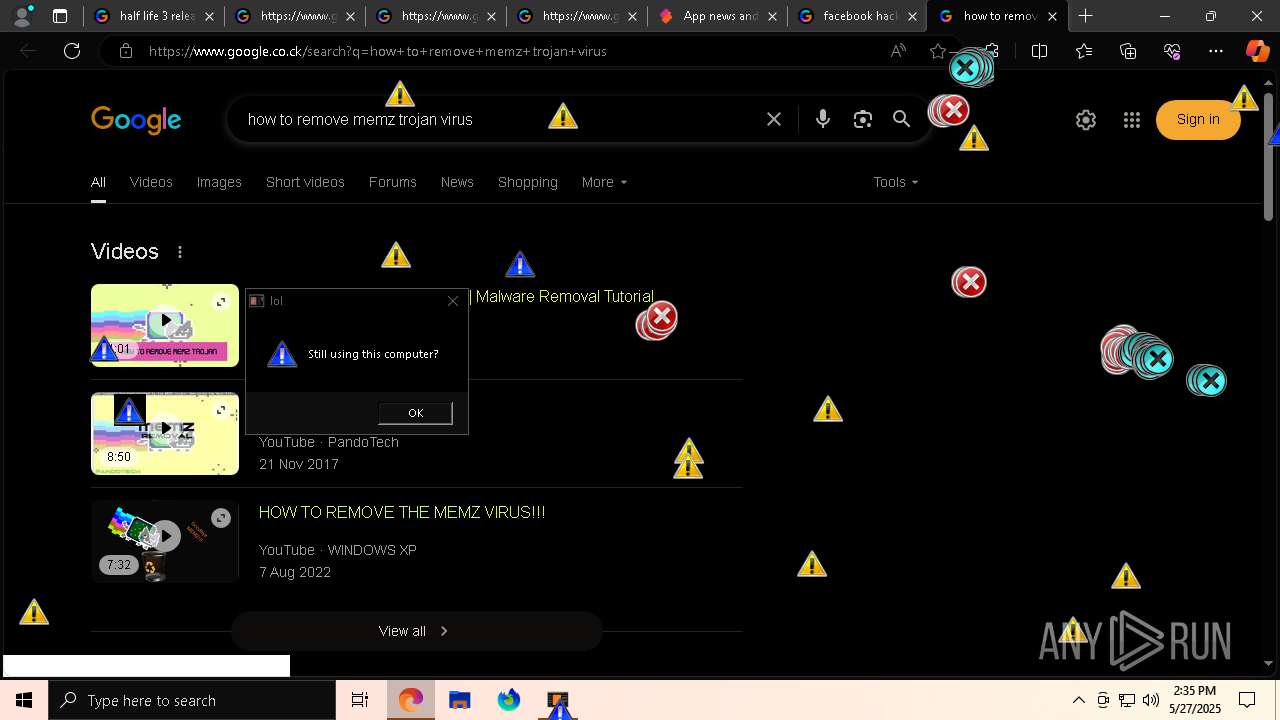This screenshot has width=1280, height=720.
Task: Open Google quick settings gear
Action: [x=1086, y=120]
